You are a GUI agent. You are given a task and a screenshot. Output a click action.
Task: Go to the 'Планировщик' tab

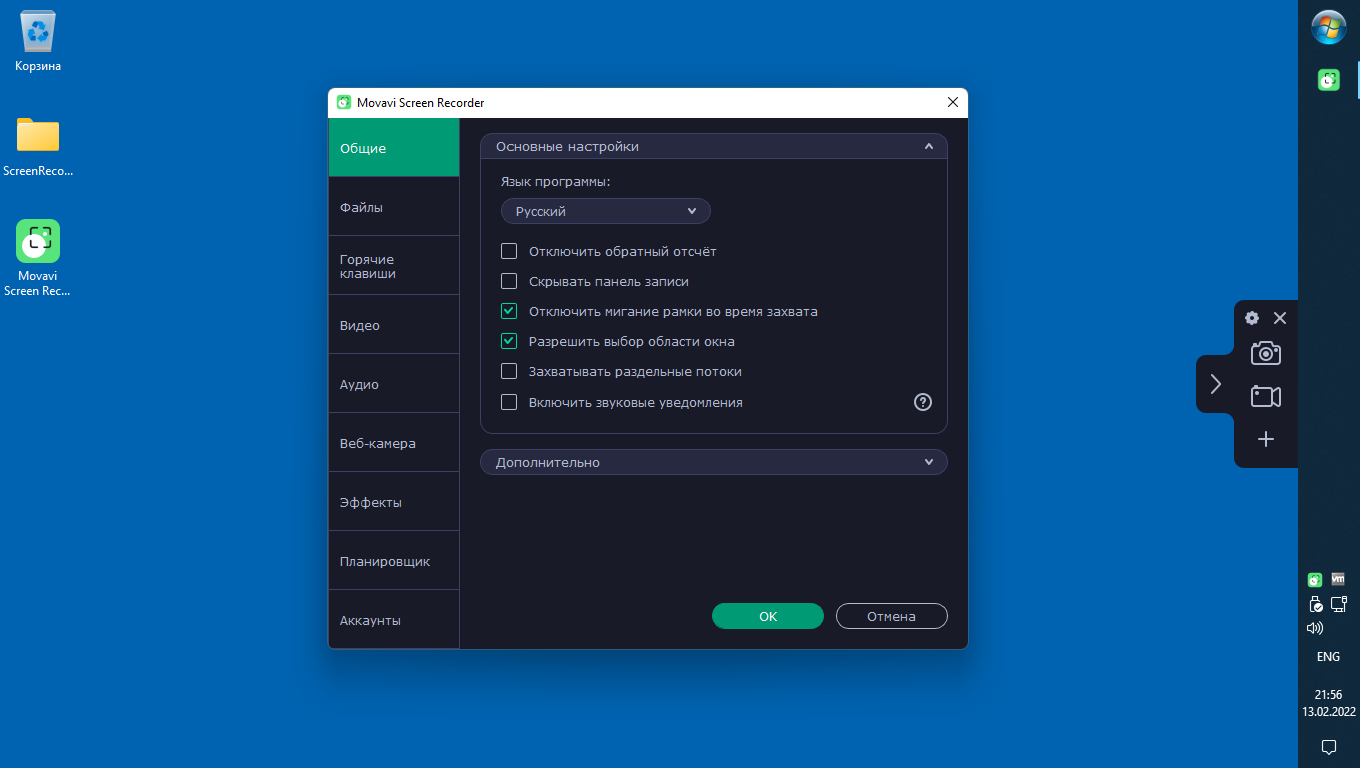tap(394, 561)
